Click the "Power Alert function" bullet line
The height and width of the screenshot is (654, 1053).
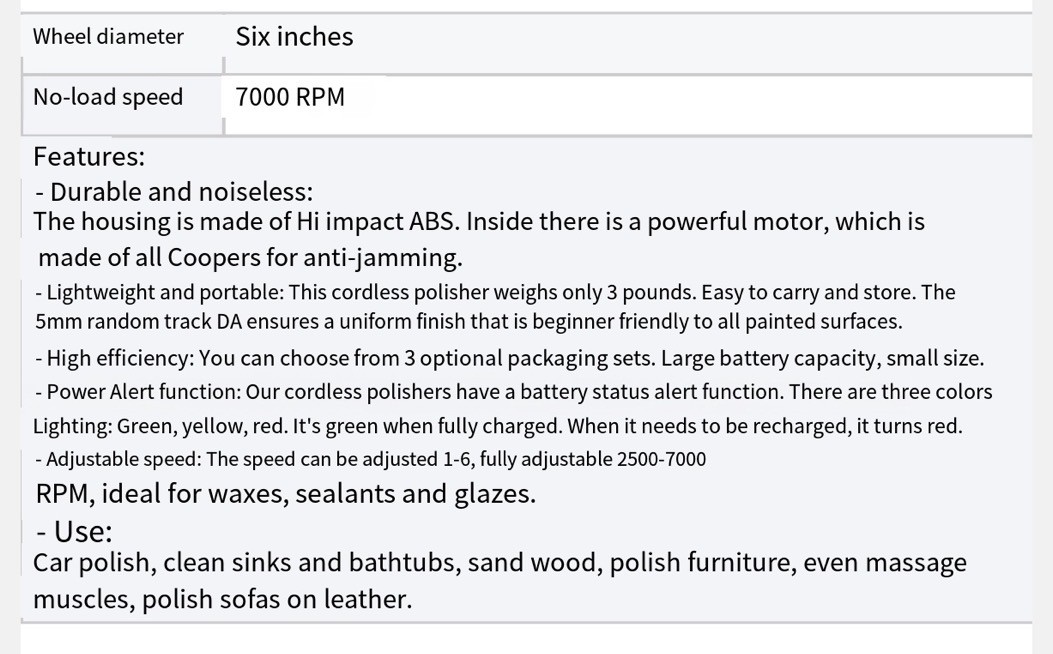[513, 392]
